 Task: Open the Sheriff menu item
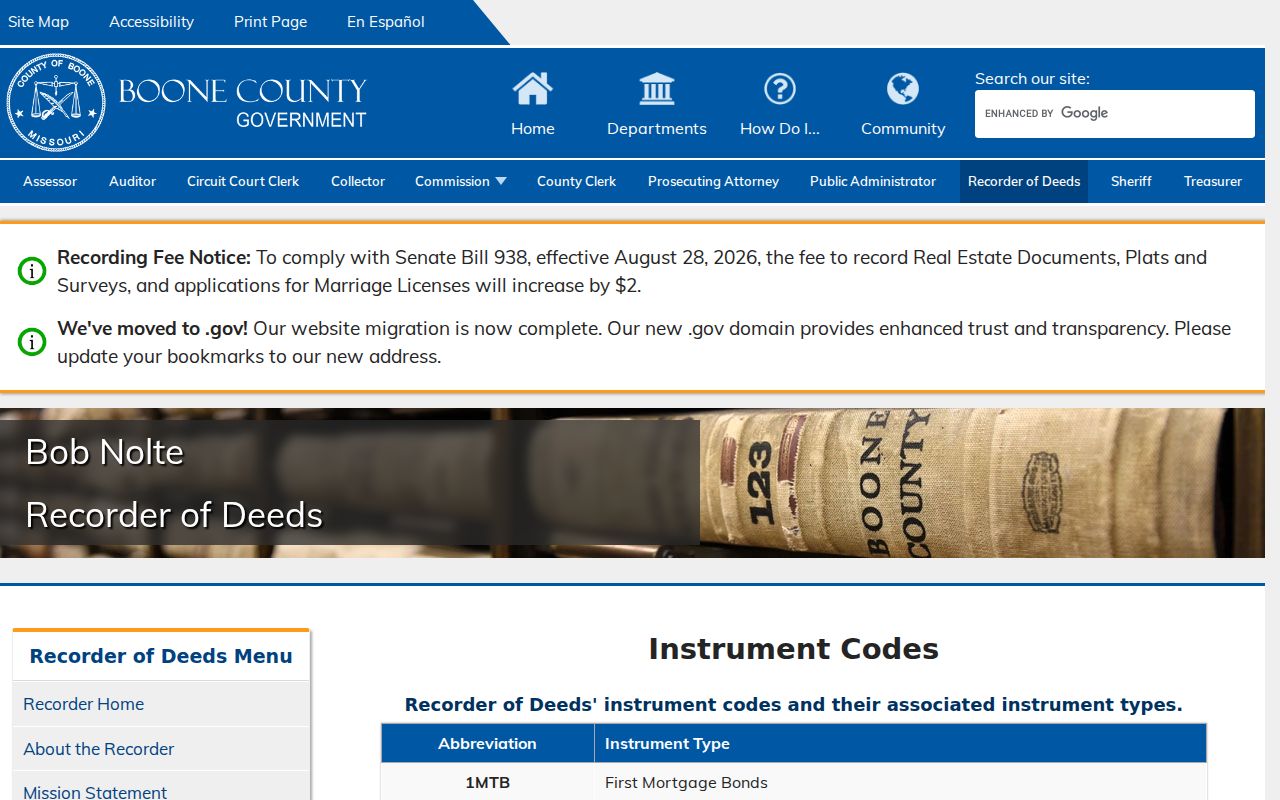(1131, 181)
